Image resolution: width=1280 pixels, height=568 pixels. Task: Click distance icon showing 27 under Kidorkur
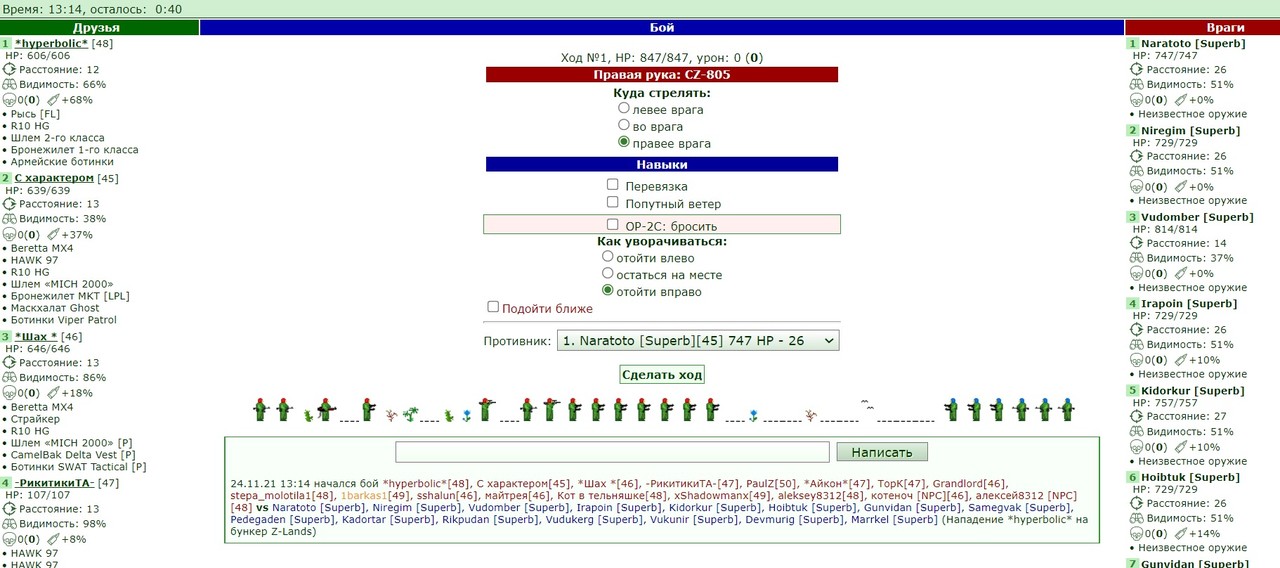tap(1137, 416)
